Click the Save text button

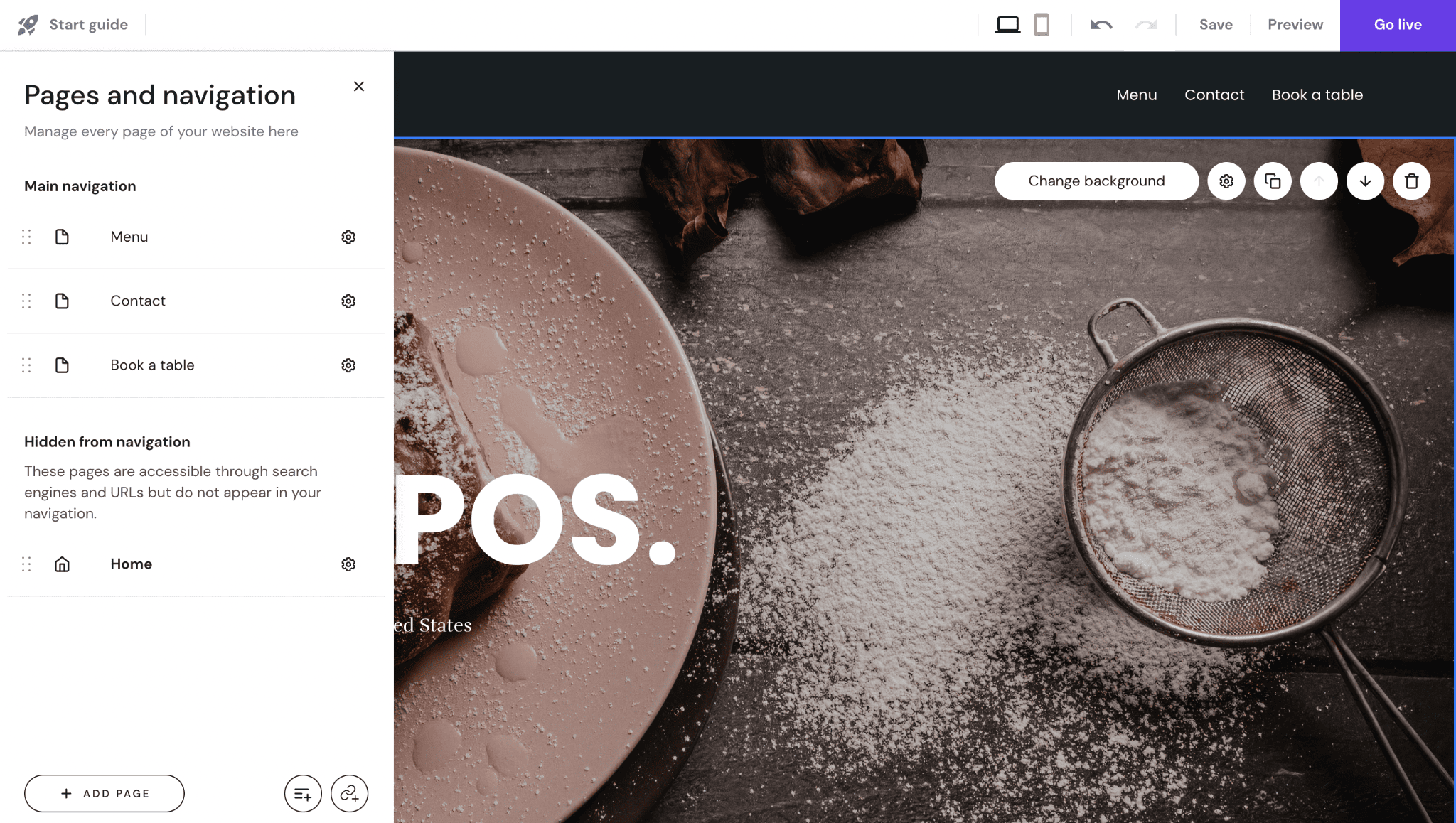(1215, 25)
